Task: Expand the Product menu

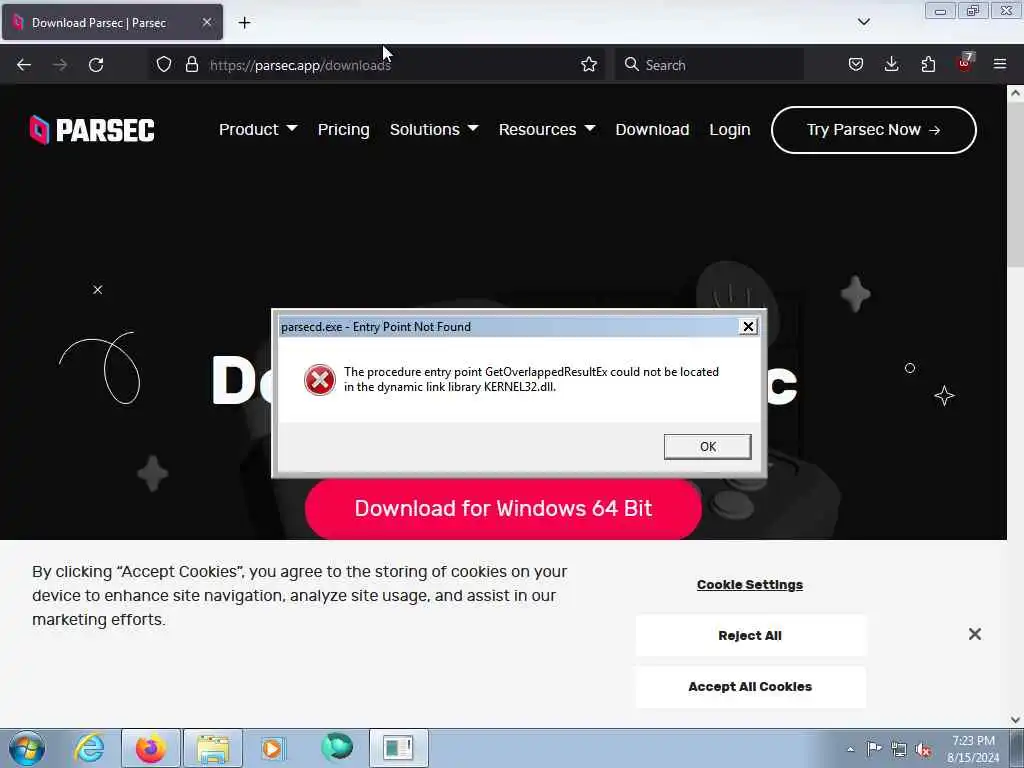Action: tap(258, 129)
